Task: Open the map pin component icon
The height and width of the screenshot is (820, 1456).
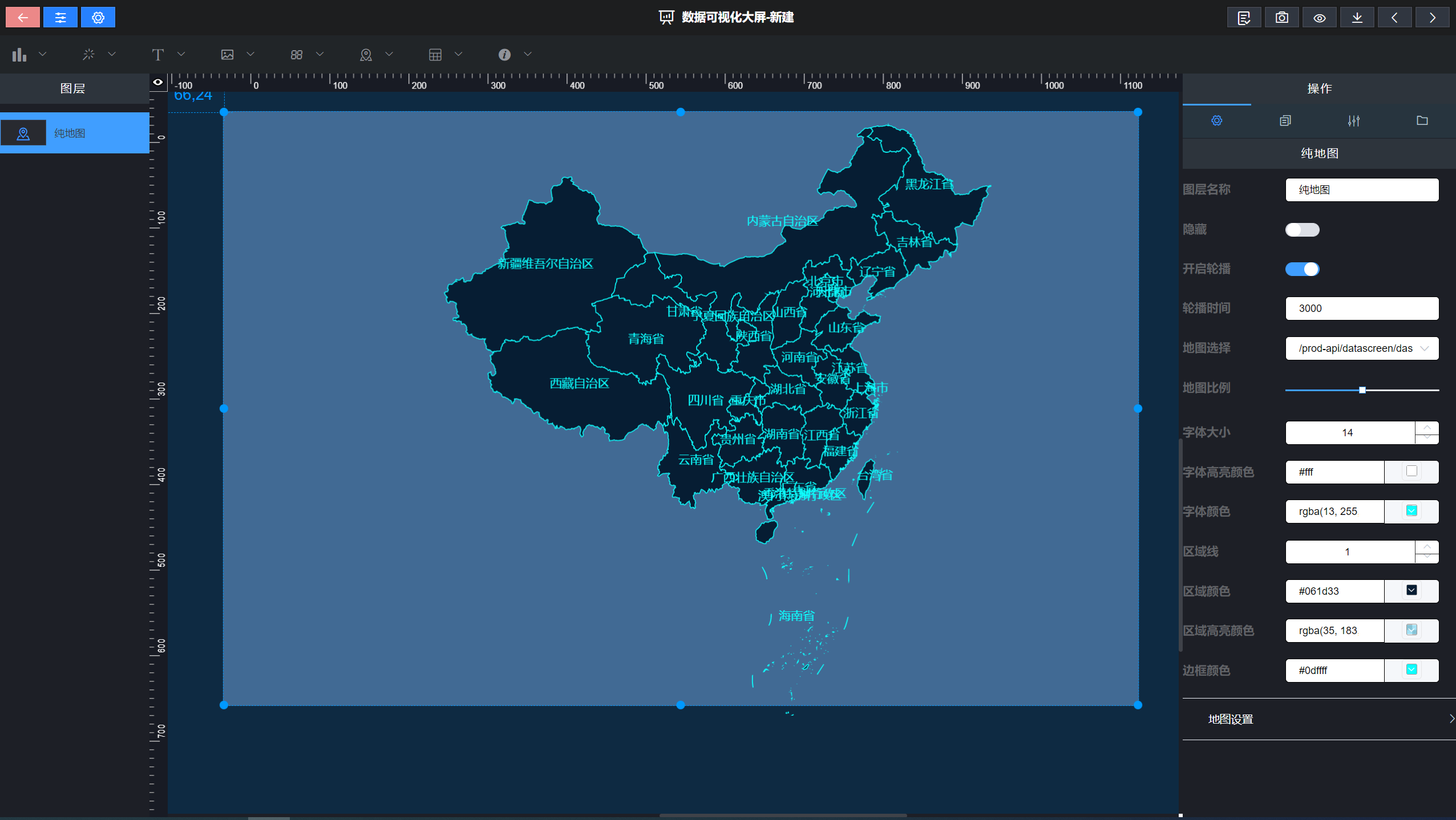Action: (x=366, y=55)
